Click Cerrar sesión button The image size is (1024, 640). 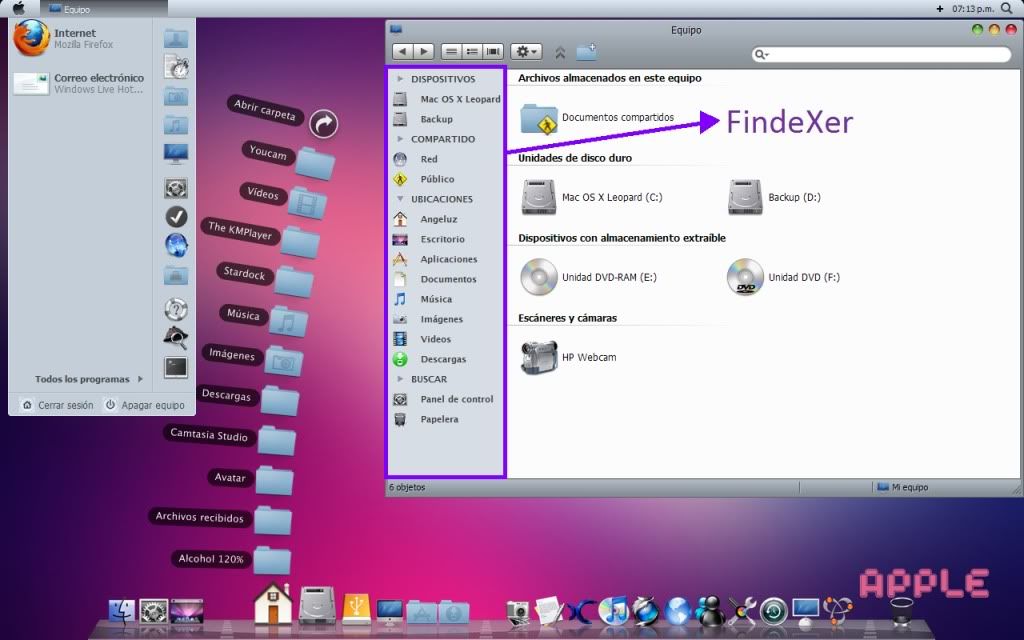coord(58,405)
